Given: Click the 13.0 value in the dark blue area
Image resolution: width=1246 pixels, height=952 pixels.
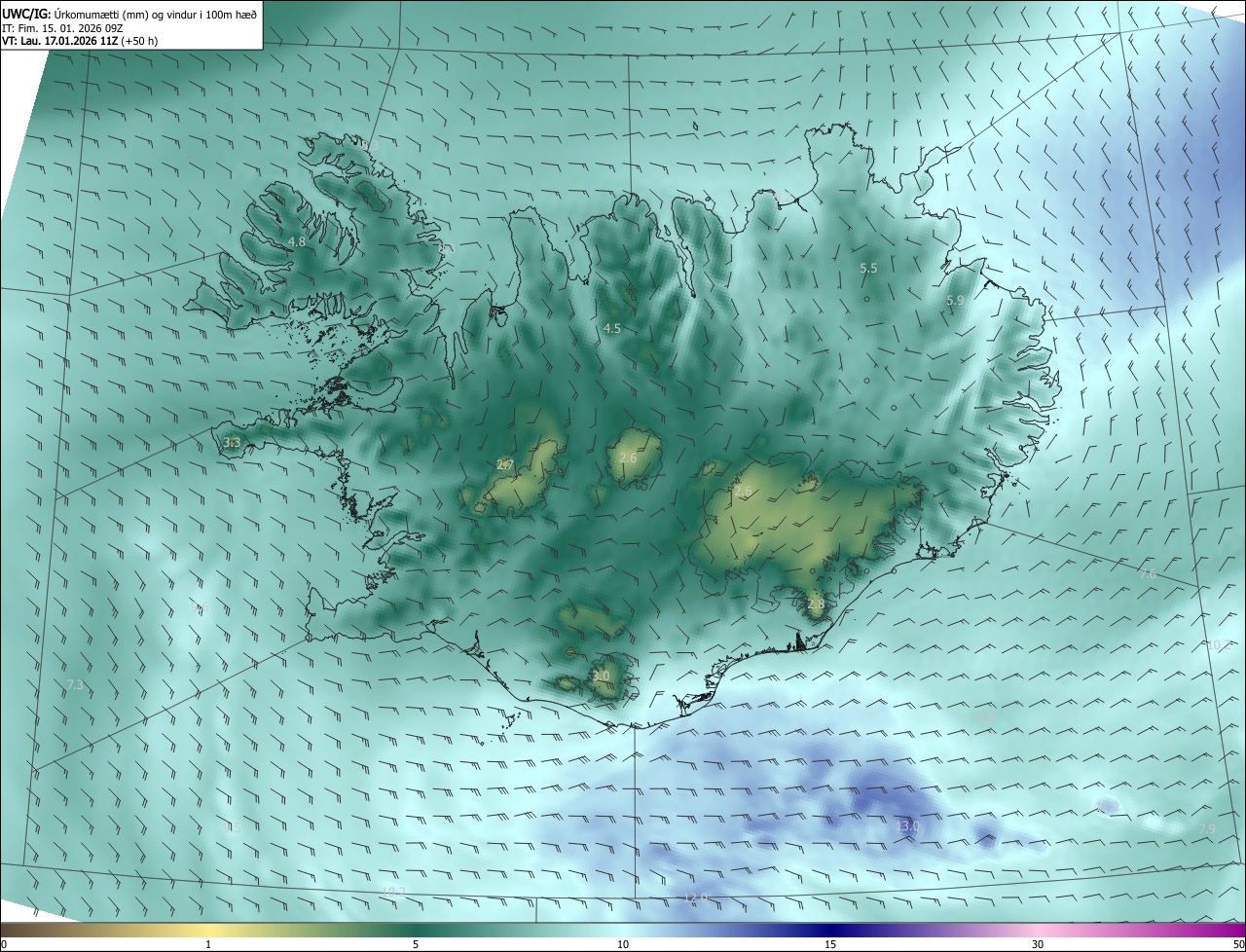Looking at the screenshot, I should [x=906, y=826].
